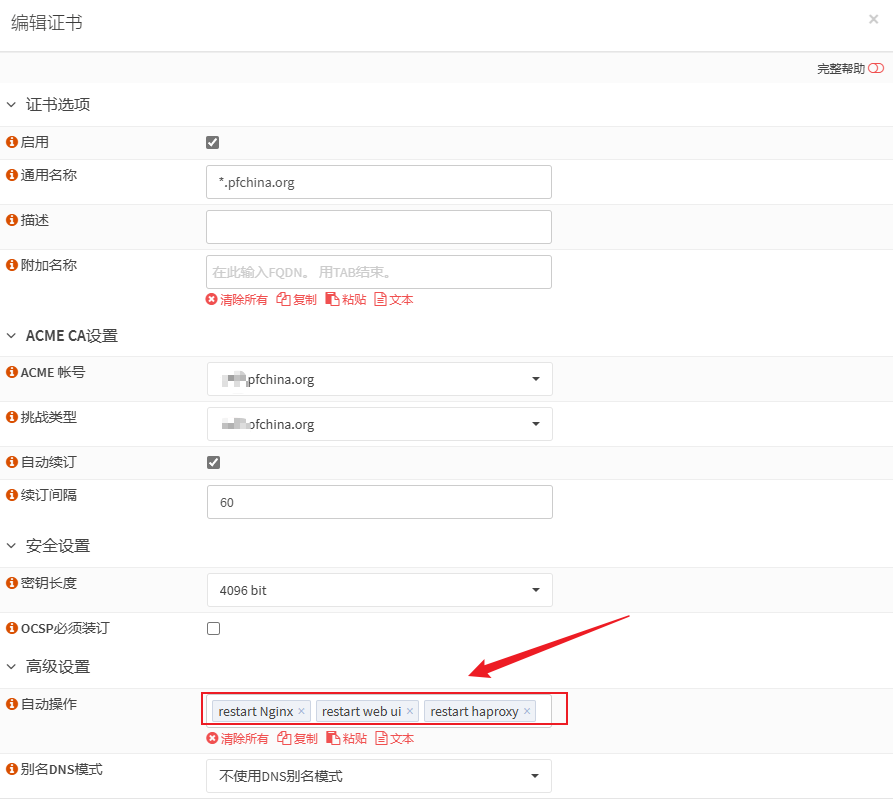Toggle the 启用 checkbox

[x=212, y=142]
